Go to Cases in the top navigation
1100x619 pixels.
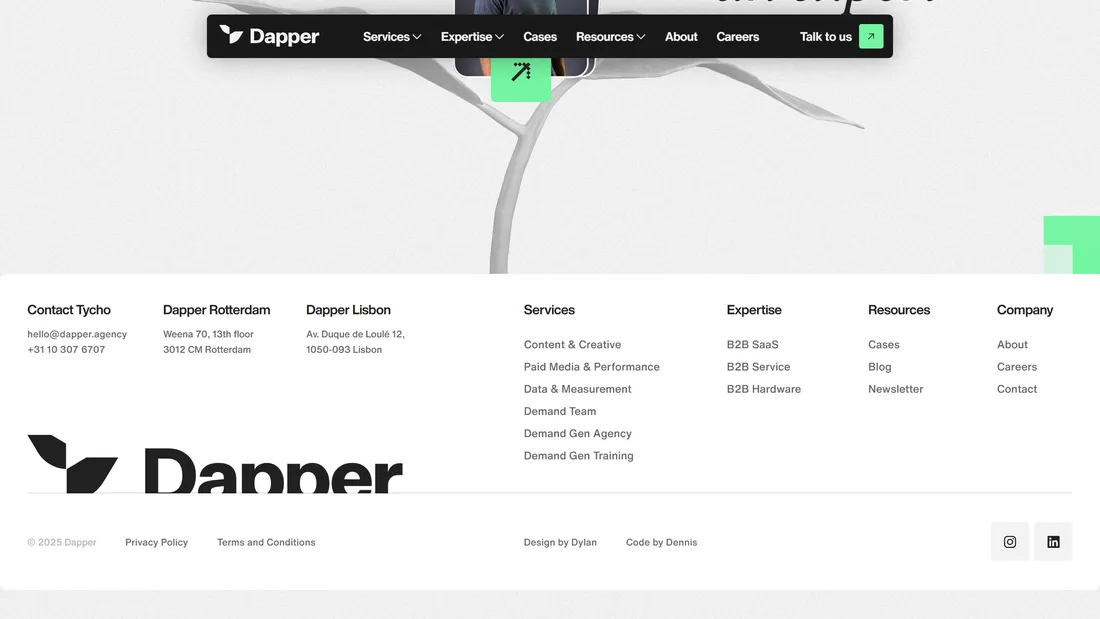click(540, 37)
